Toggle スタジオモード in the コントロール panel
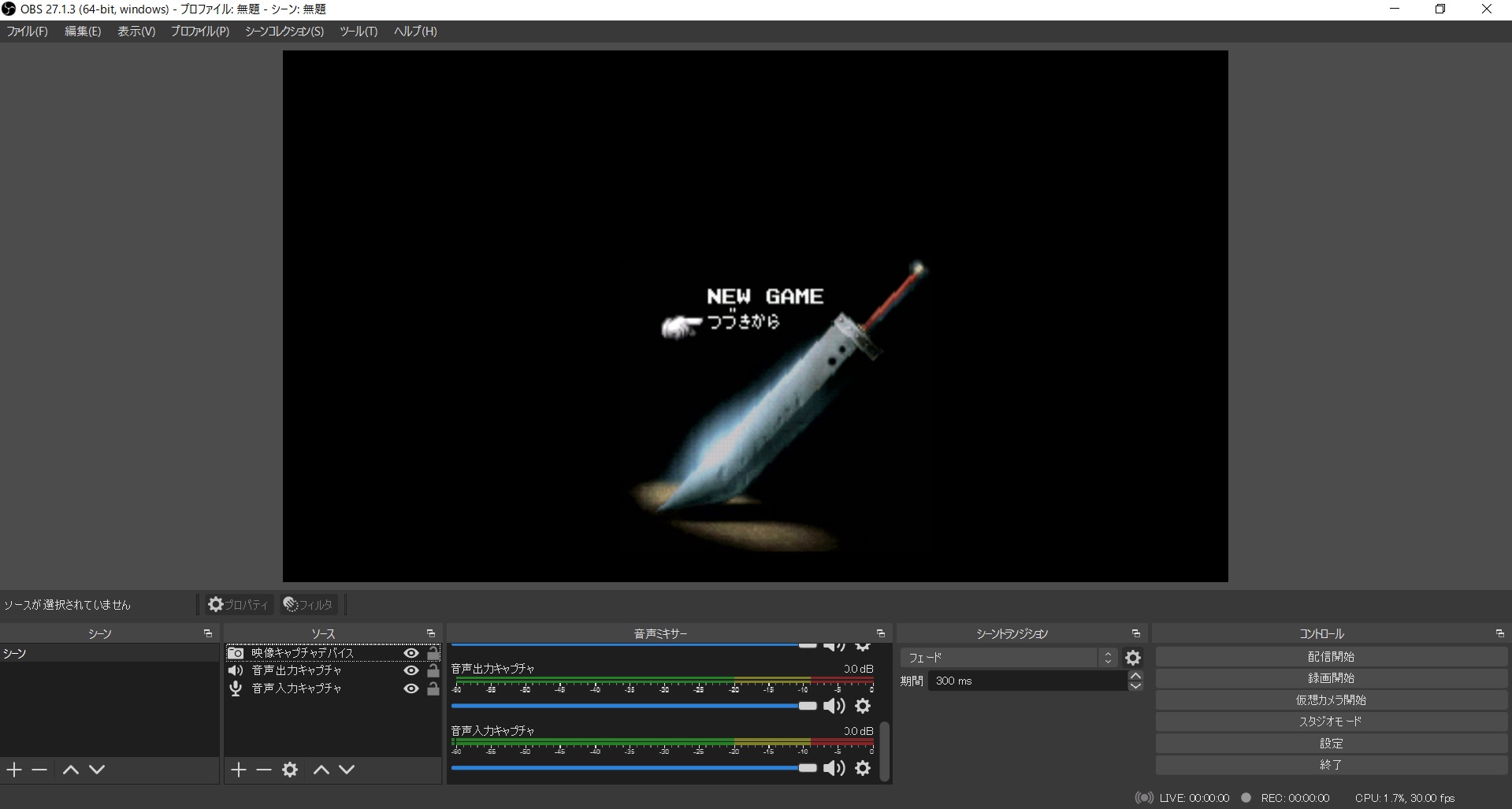 coord(1331,722)
